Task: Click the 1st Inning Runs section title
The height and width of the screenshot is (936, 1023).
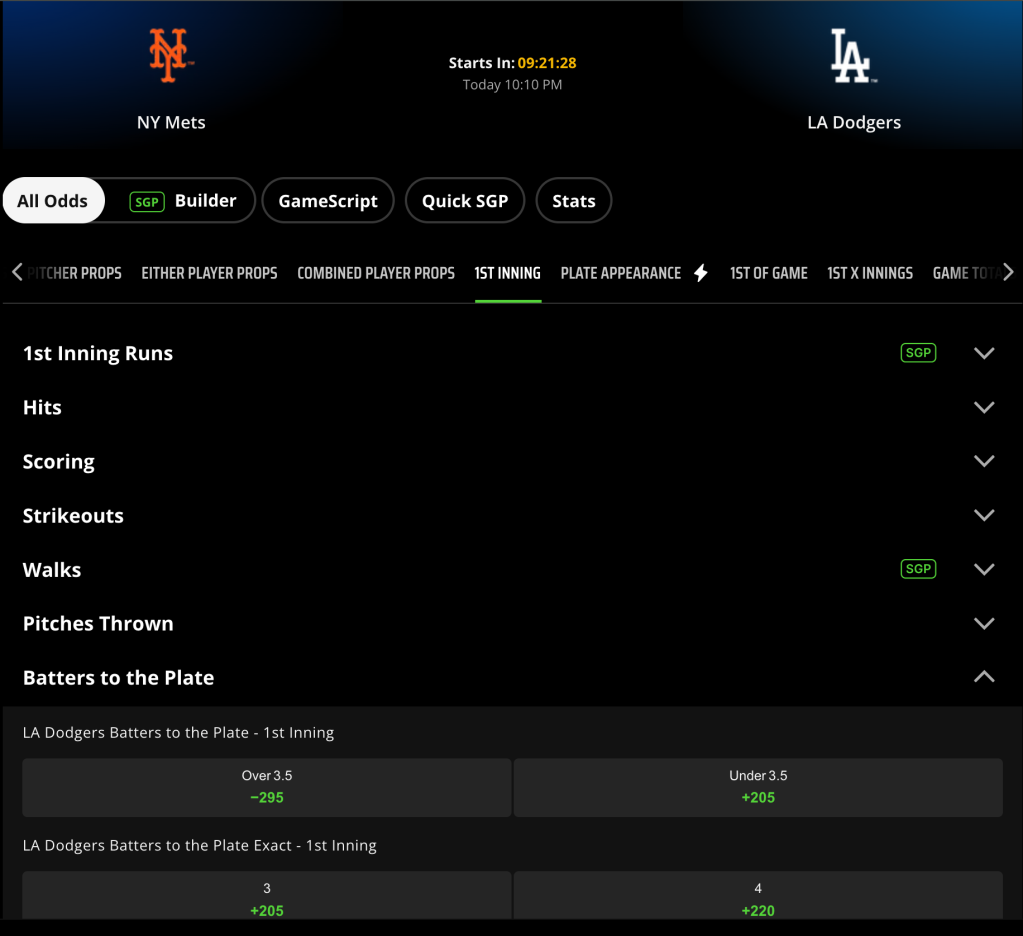Action: pyautogui.click(x=98, y=354)
